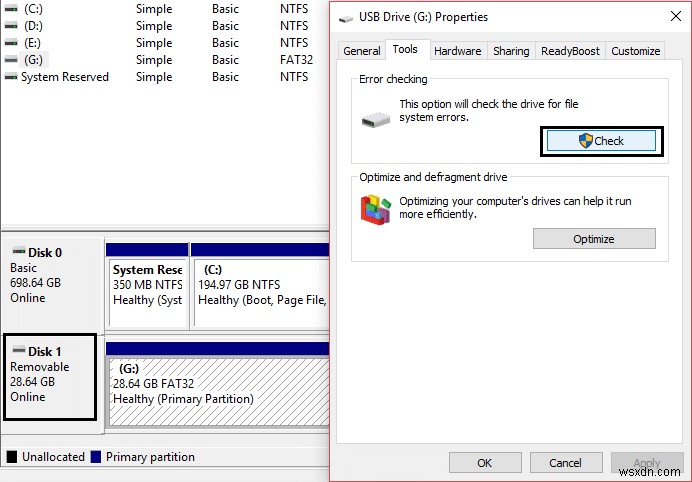Click the black Unallocated legend swatch
Image resolution: width=692 pixels, height=482 pixels.
[12, 456]
